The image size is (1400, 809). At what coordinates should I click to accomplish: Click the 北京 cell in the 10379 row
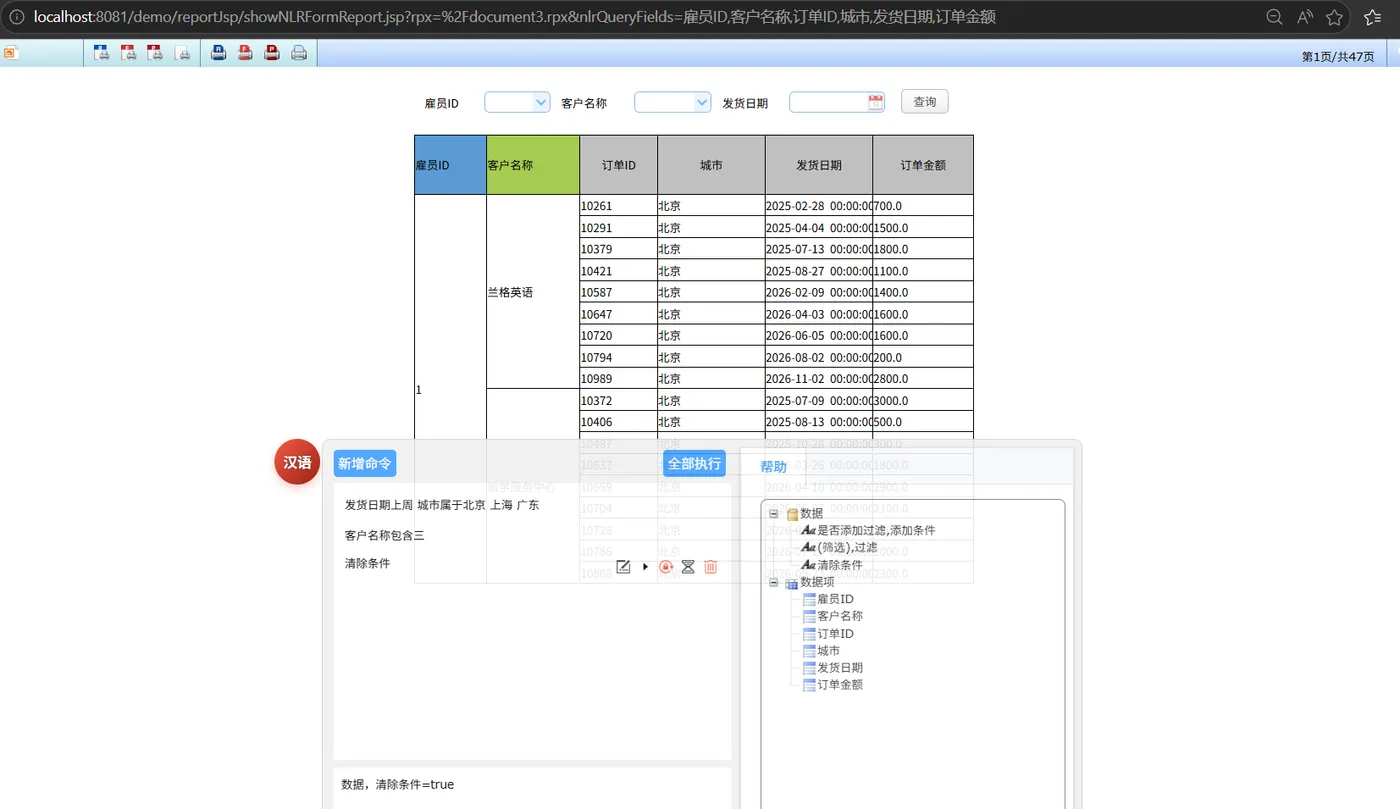click(x=711, y=249)
